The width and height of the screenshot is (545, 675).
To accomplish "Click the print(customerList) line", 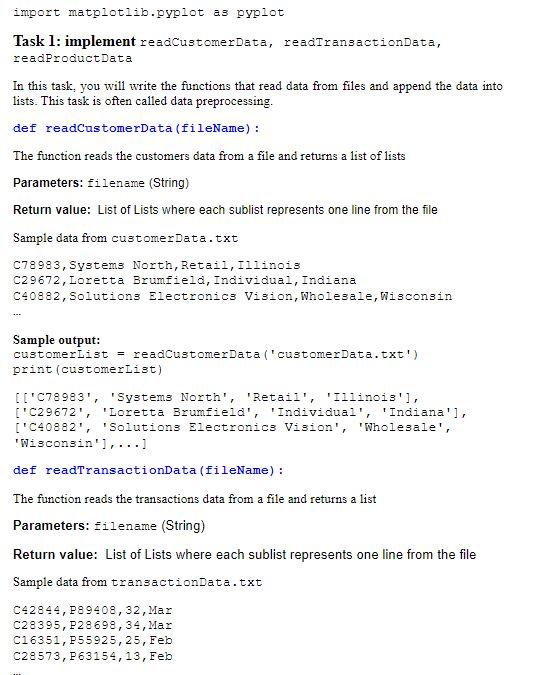I will tap(88, 369).
